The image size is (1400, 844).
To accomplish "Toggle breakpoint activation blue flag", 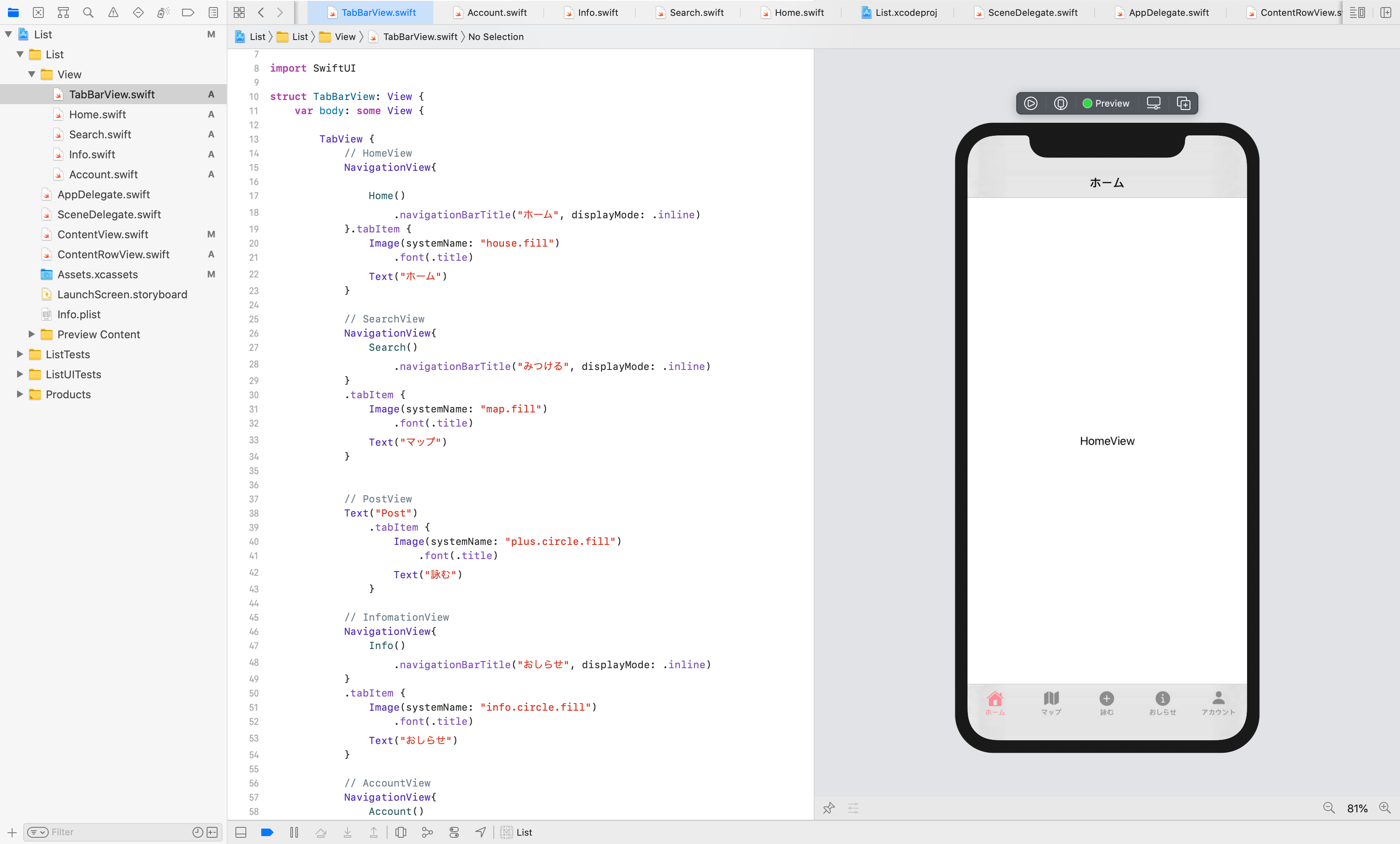I will point(267,833).
